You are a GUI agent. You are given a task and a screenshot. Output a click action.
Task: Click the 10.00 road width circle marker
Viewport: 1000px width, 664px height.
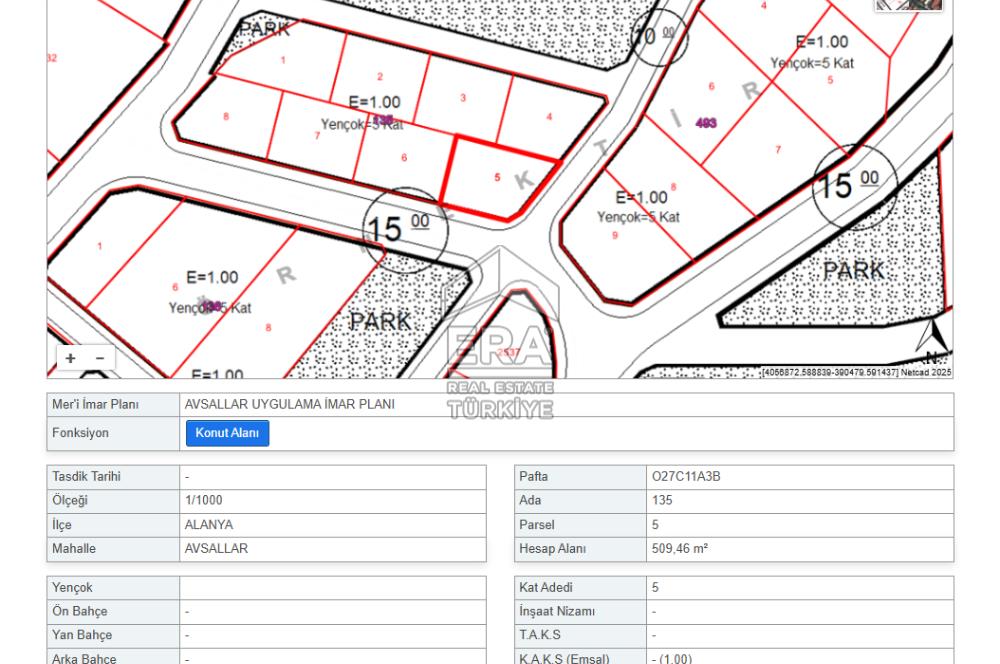[x=660, y=37]
